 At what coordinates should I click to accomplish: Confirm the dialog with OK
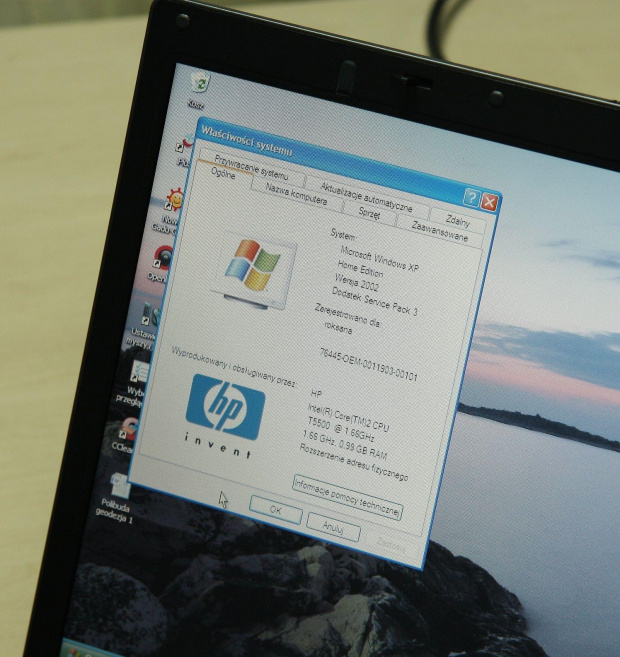tap(275, 511)
